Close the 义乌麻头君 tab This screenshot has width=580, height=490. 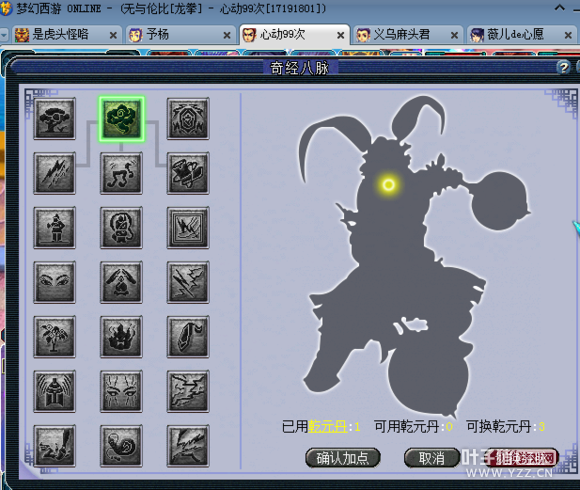point(454,35)
